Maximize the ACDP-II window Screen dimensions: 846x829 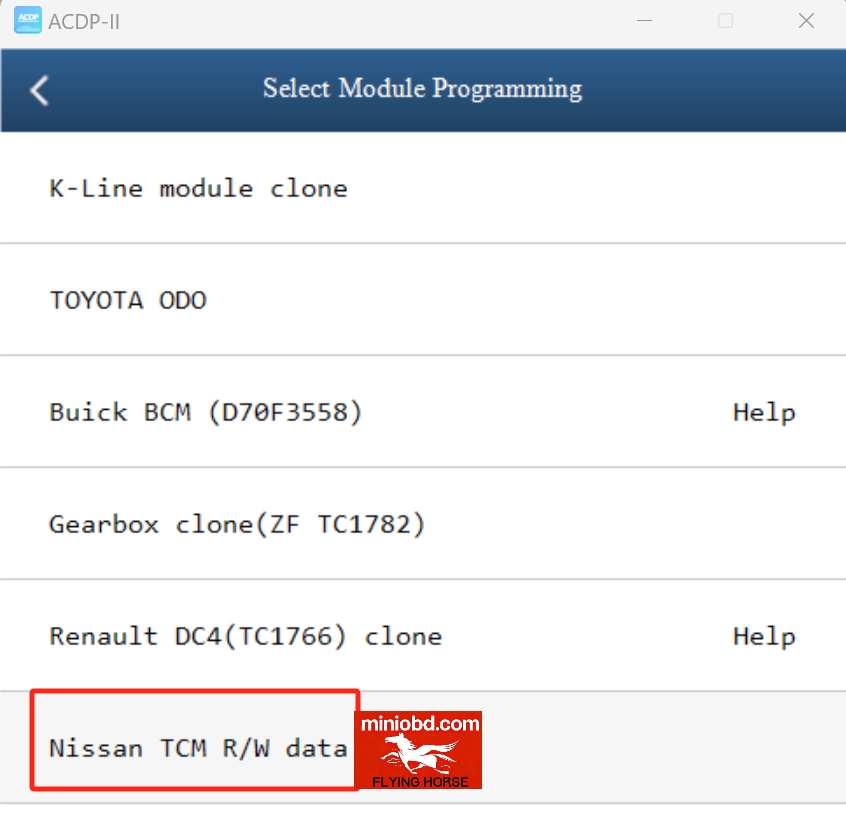[x=726, y=21]
